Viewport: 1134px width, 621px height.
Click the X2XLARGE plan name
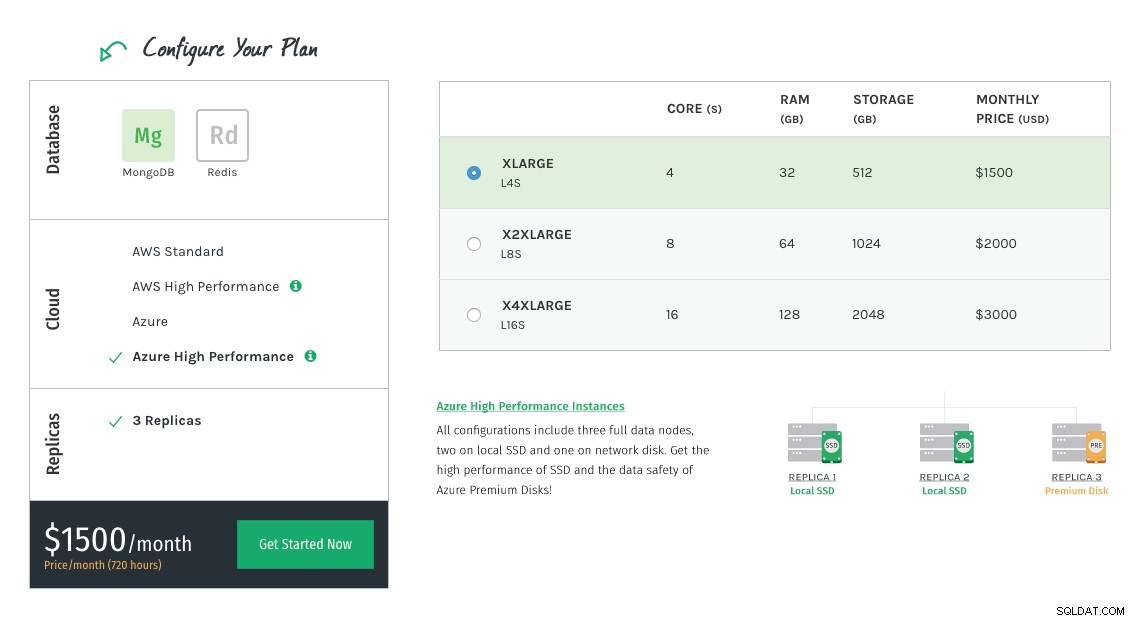537,234
